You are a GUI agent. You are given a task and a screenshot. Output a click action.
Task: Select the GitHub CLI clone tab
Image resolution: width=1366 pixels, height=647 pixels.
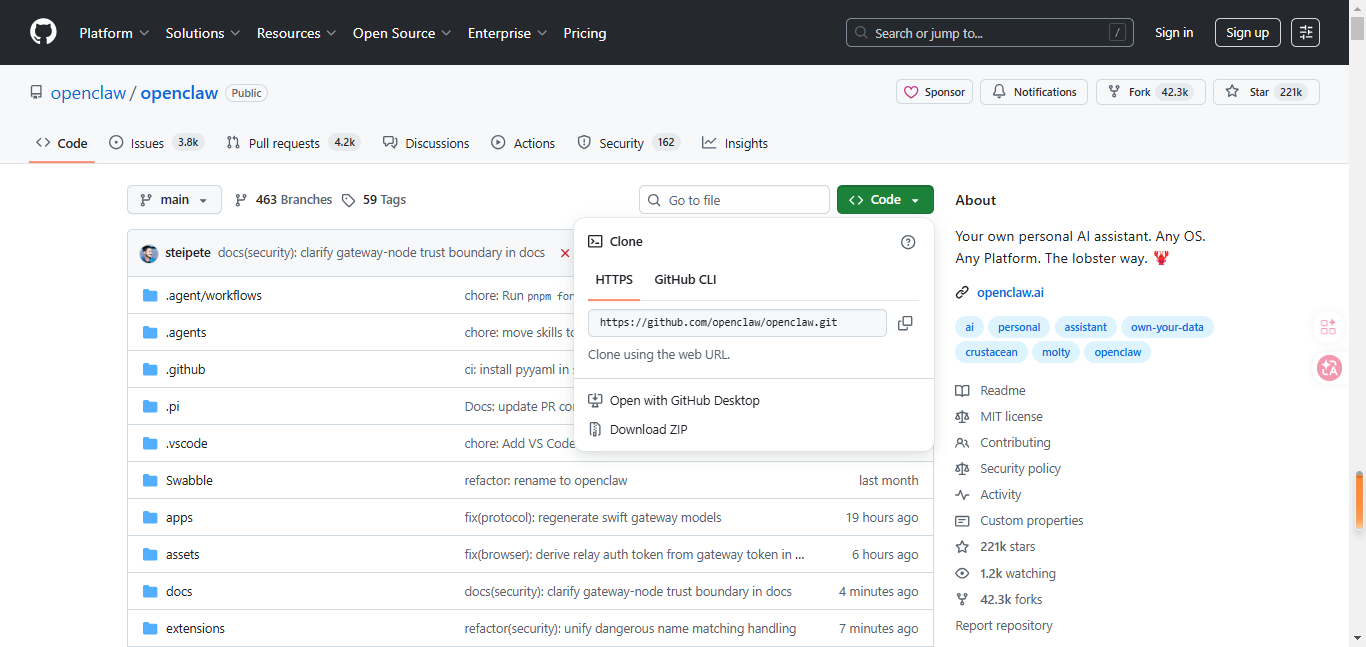pos(685,280)
